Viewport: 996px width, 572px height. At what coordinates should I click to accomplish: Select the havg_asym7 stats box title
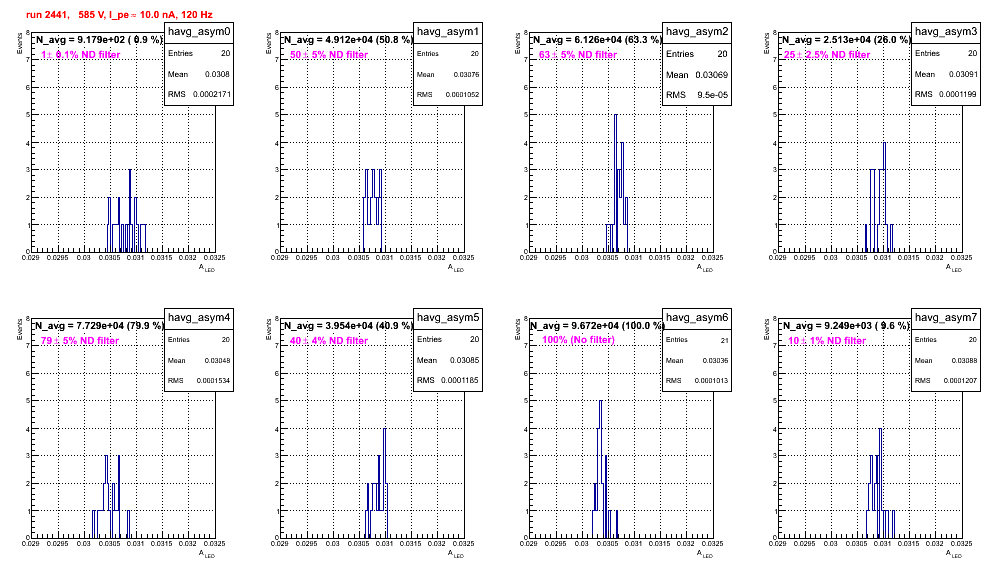coord(946,318)
